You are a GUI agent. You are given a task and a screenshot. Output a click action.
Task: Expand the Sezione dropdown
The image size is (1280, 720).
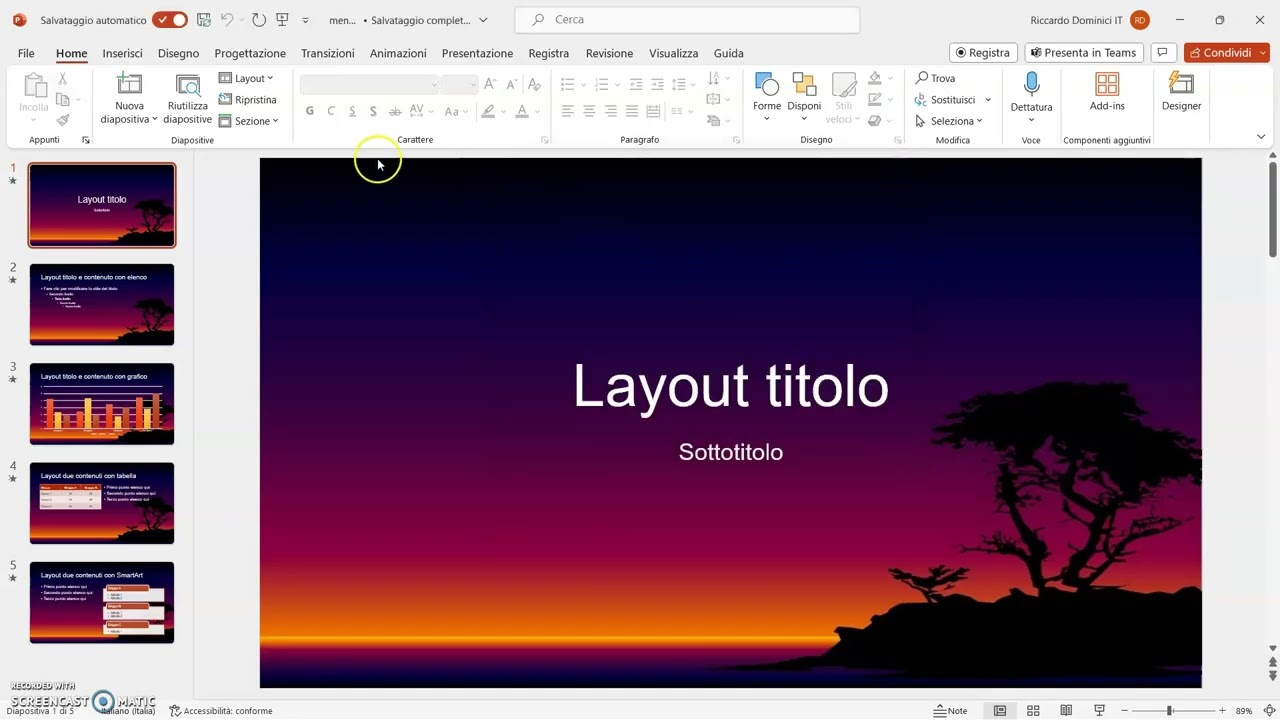click(x=248, y=121)
